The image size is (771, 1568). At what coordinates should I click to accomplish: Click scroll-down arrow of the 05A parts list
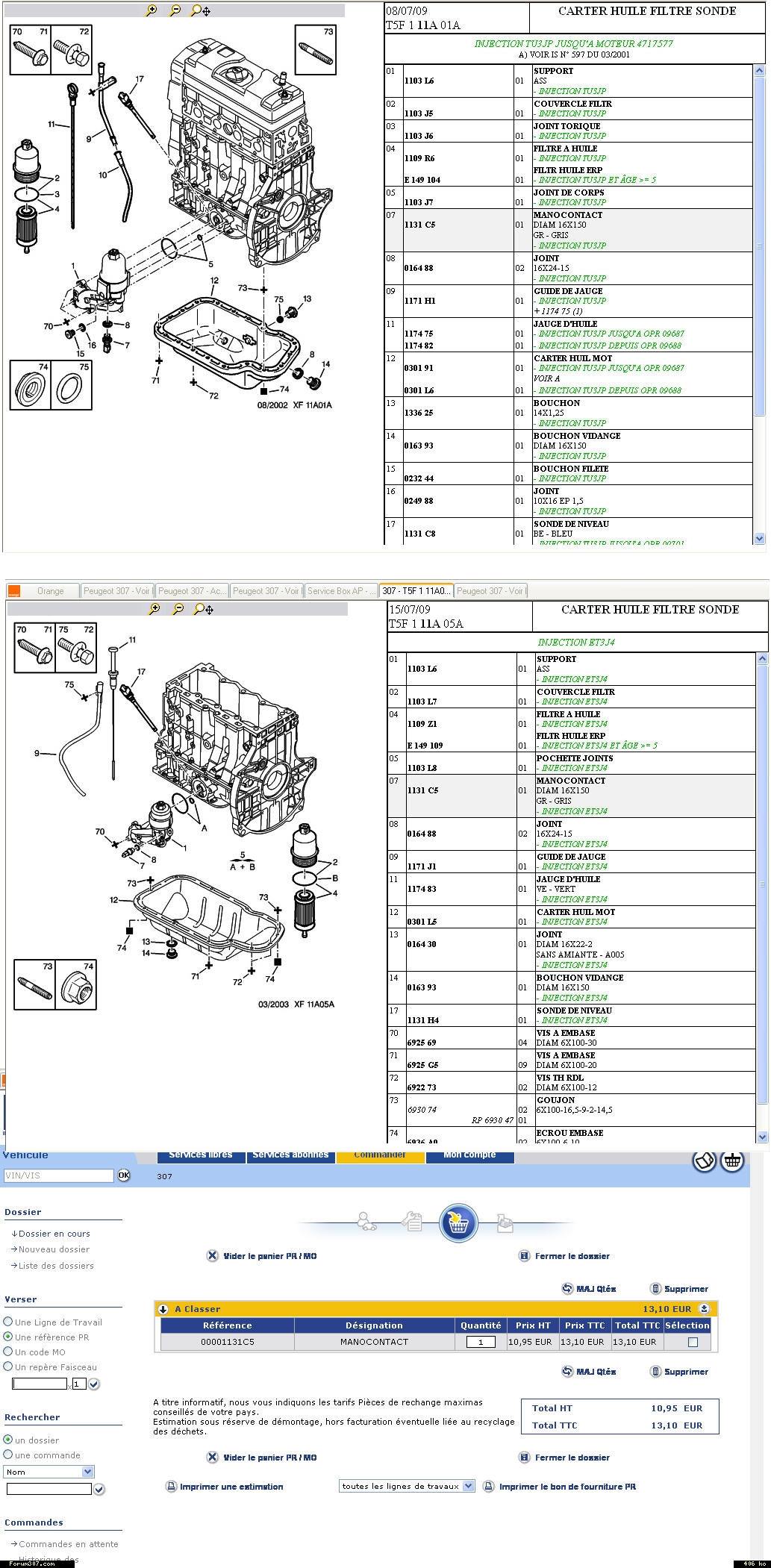coord(762,1137)
